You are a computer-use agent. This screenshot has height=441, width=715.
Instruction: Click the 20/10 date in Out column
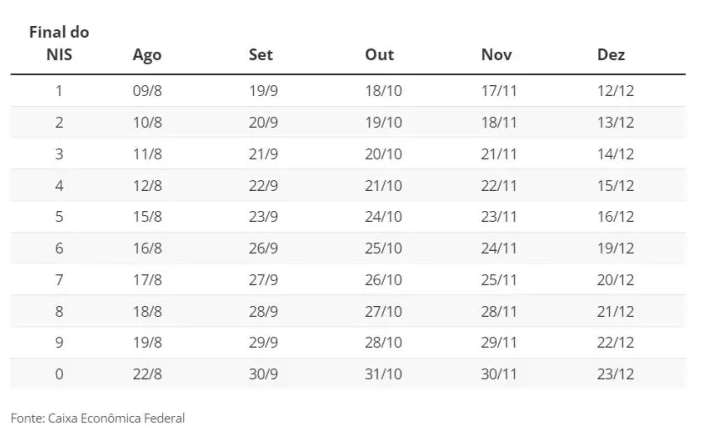tap(384, 154)
